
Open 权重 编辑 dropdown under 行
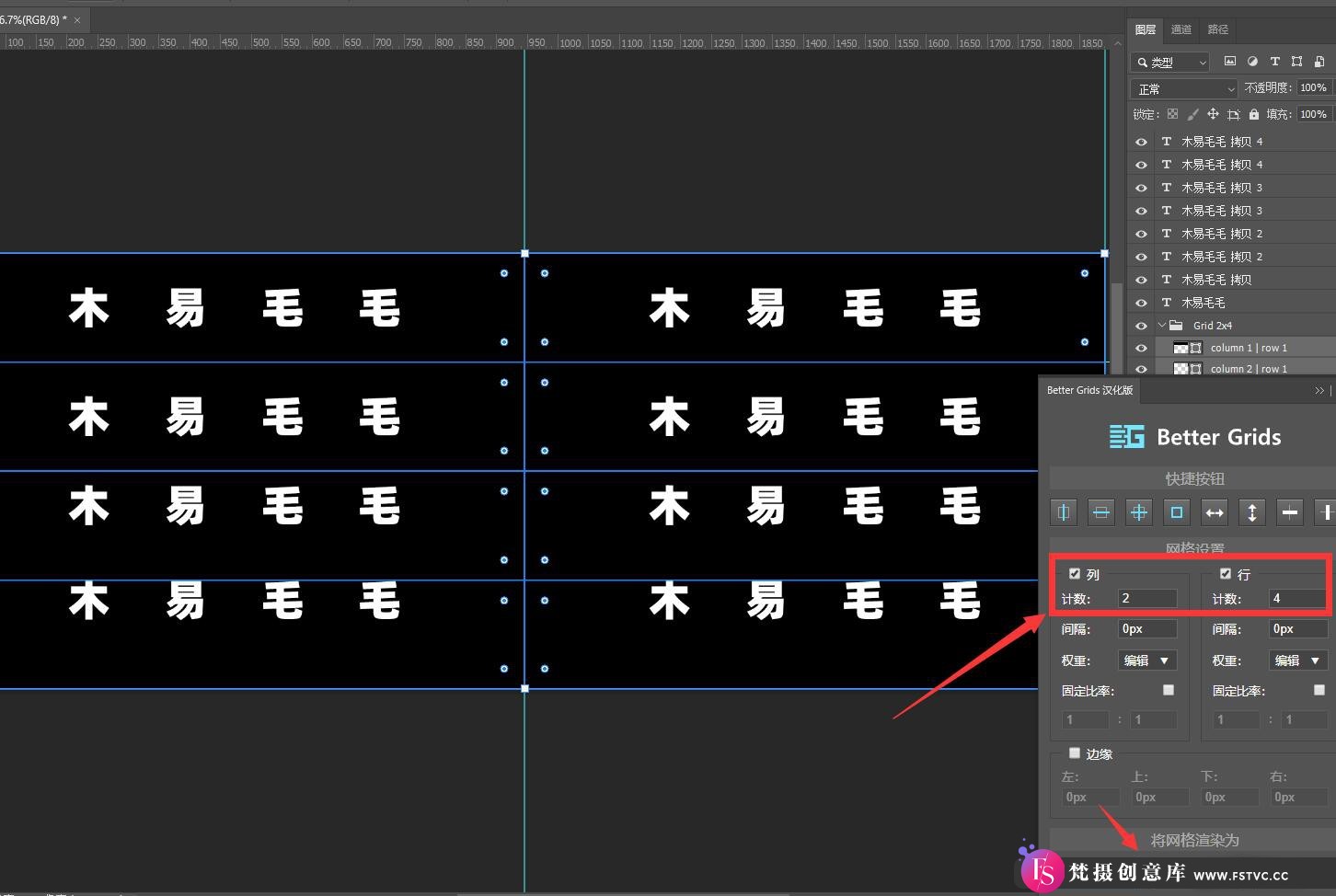[x=1298, y=661]
